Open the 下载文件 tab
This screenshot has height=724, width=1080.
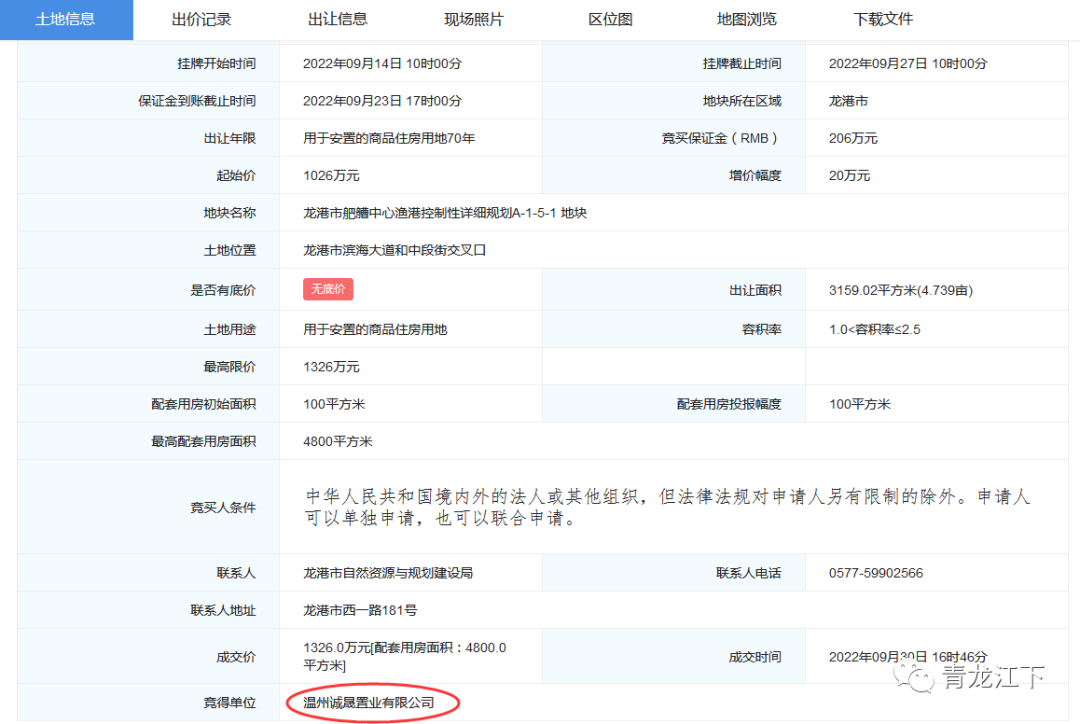coord(883,19)
